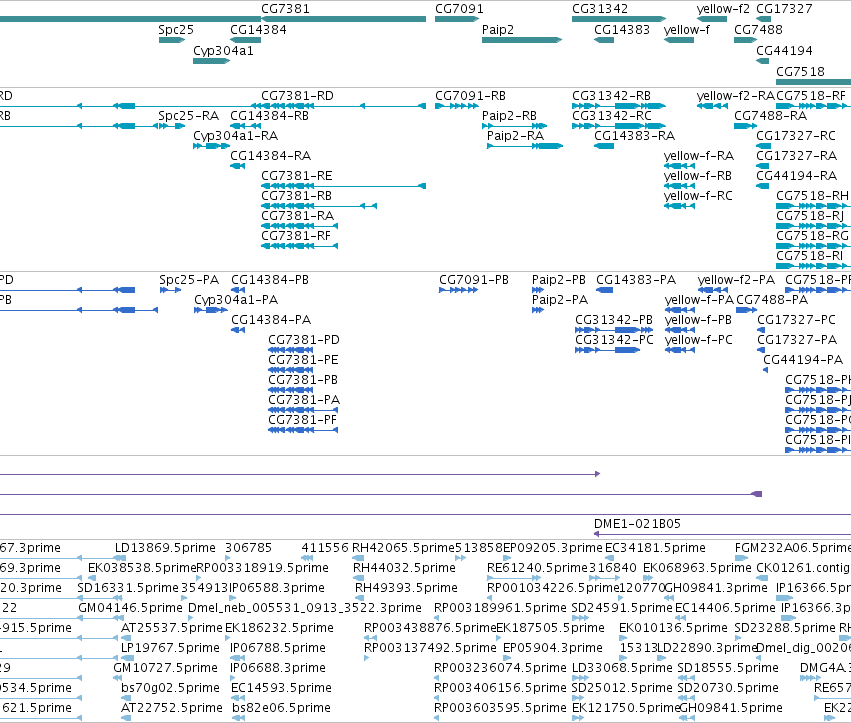The width and height of the screenshot is (851, 723).
Task: Click the RH42065.5prime EST label
Action: [x=402, y=548]
